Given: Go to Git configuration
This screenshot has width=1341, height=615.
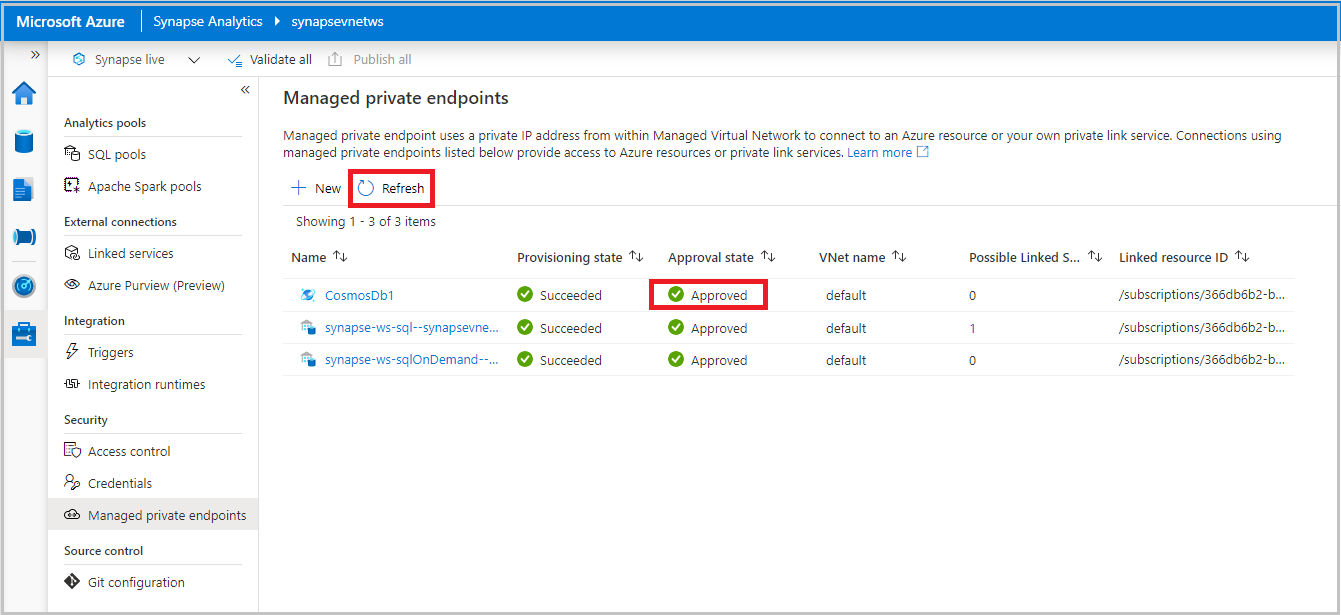Looking at the screenshot, I should (136, 582).
